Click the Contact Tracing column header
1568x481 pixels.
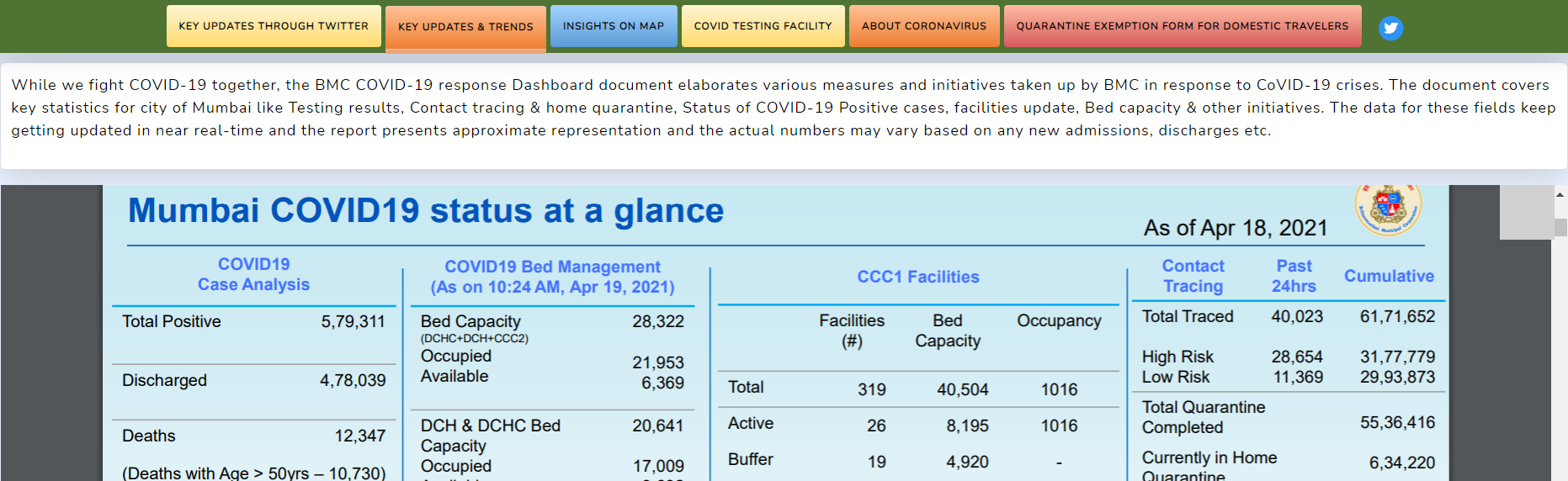[x=1193, y=276]
